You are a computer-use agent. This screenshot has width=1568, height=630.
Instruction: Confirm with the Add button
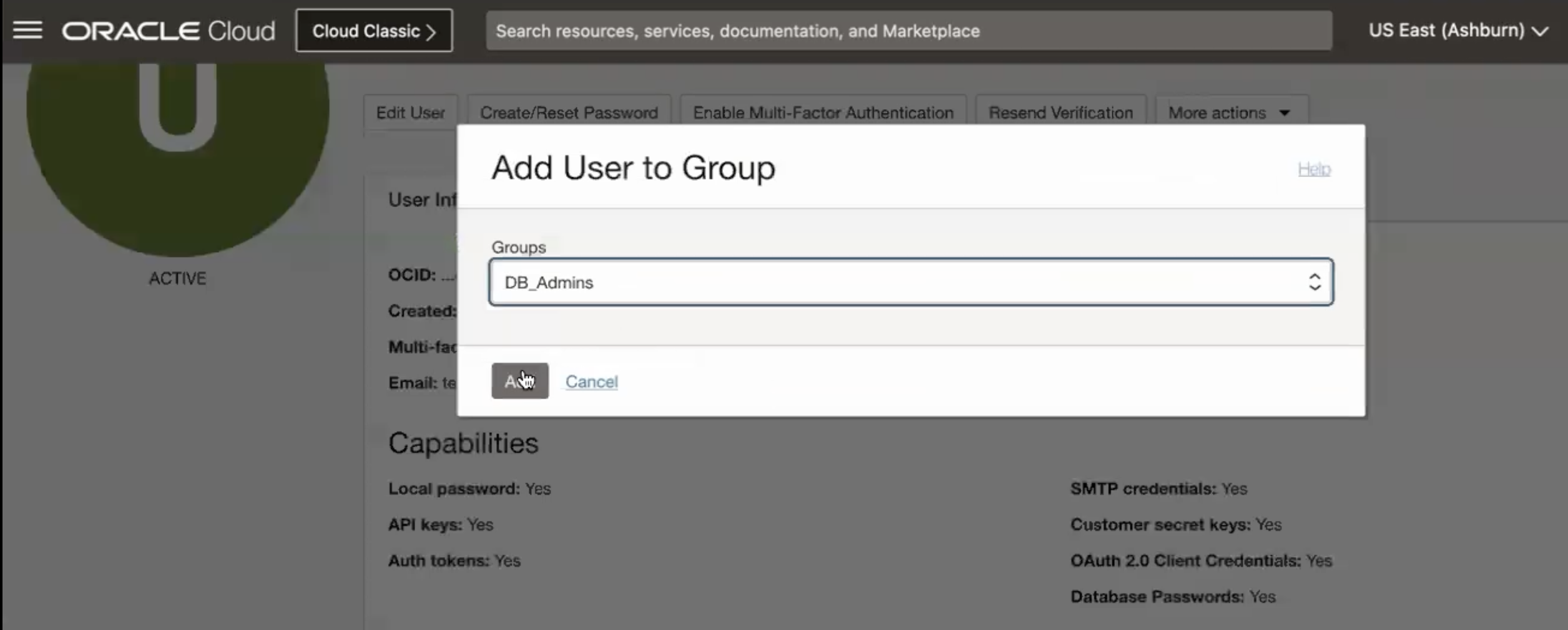[519, 380]
